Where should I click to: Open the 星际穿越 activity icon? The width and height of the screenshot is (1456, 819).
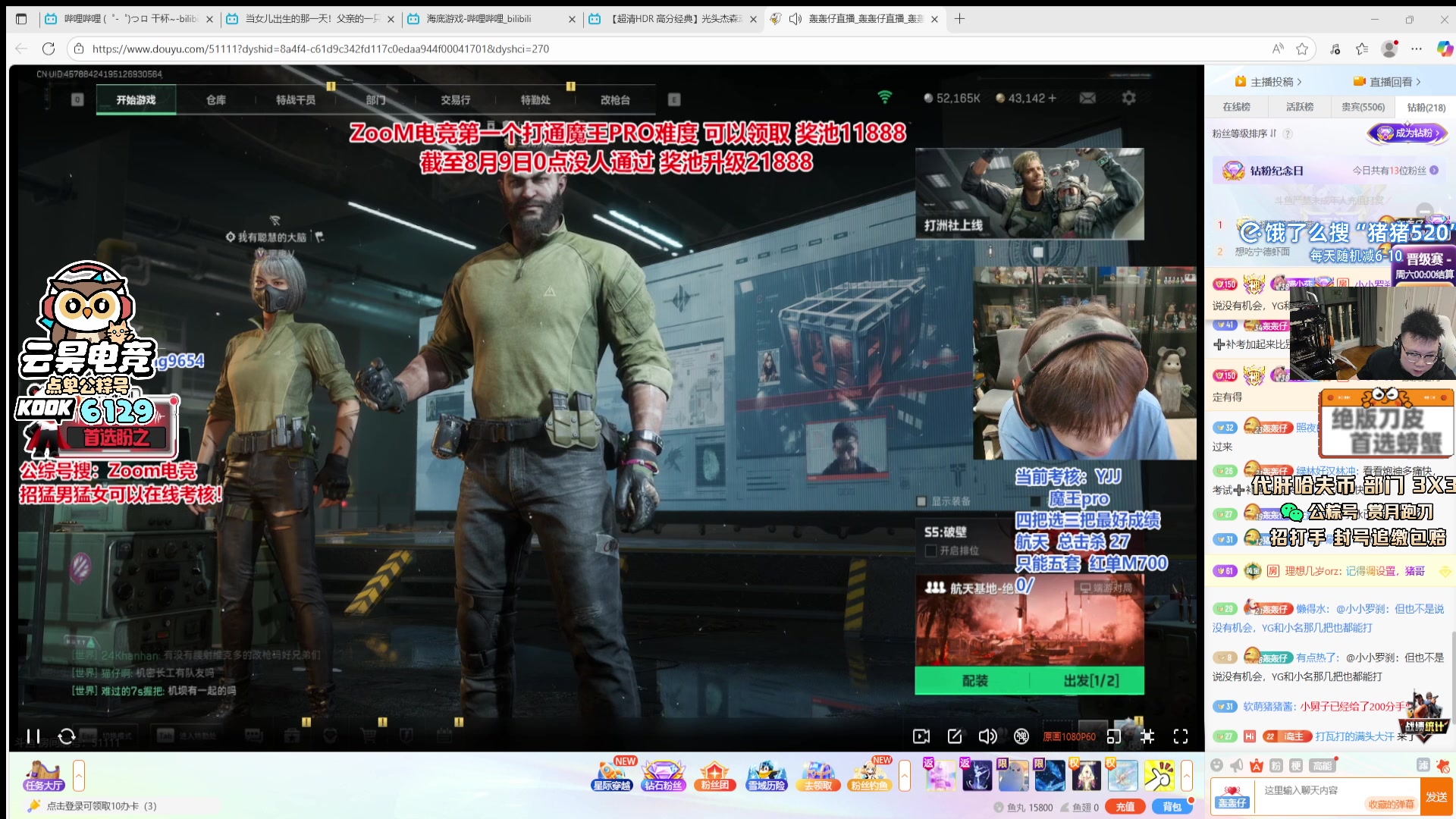612,776
